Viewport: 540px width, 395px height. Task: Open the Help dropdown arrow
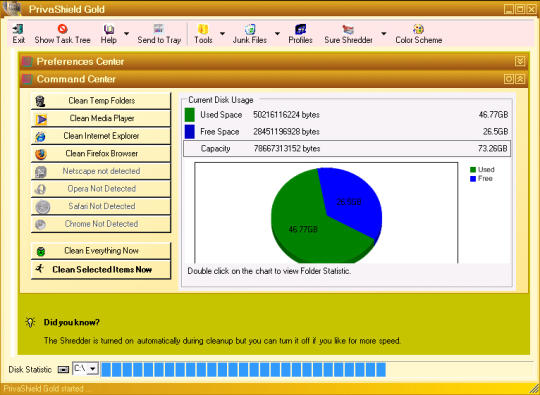126,34
